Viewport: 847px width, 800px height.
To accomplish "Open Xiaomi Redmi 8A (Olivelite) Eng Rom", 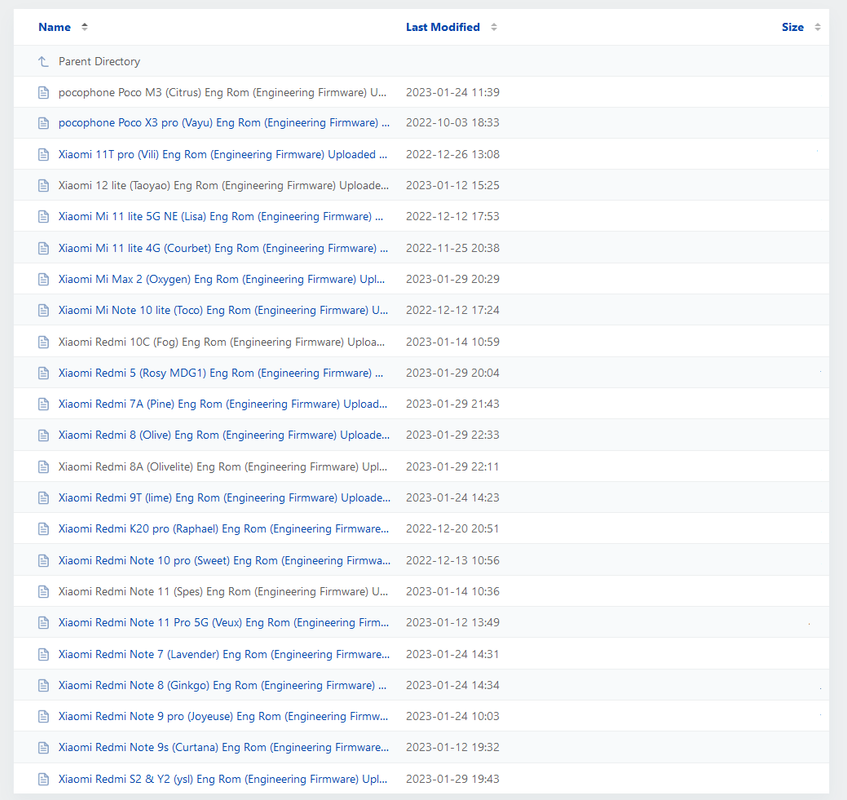I will [x=223, y=467].
